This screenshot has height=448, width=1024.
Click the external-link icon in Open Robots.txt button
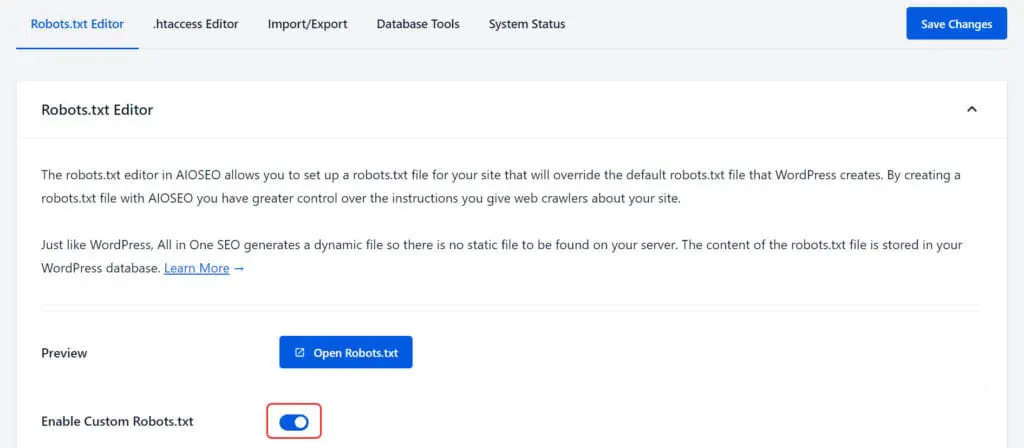pos(299,353)
